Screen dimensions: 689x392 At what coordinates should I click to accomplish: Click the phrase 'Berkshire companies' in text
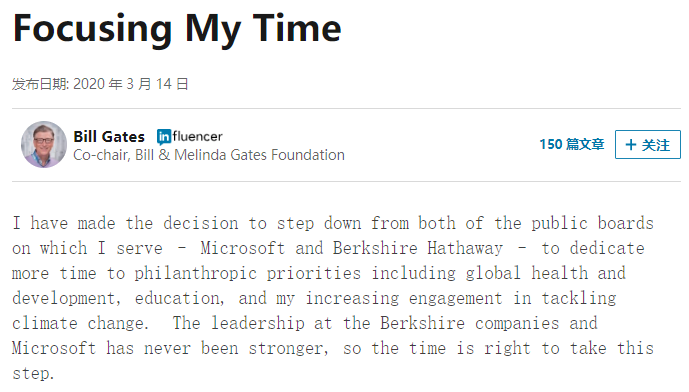[470, 323]
